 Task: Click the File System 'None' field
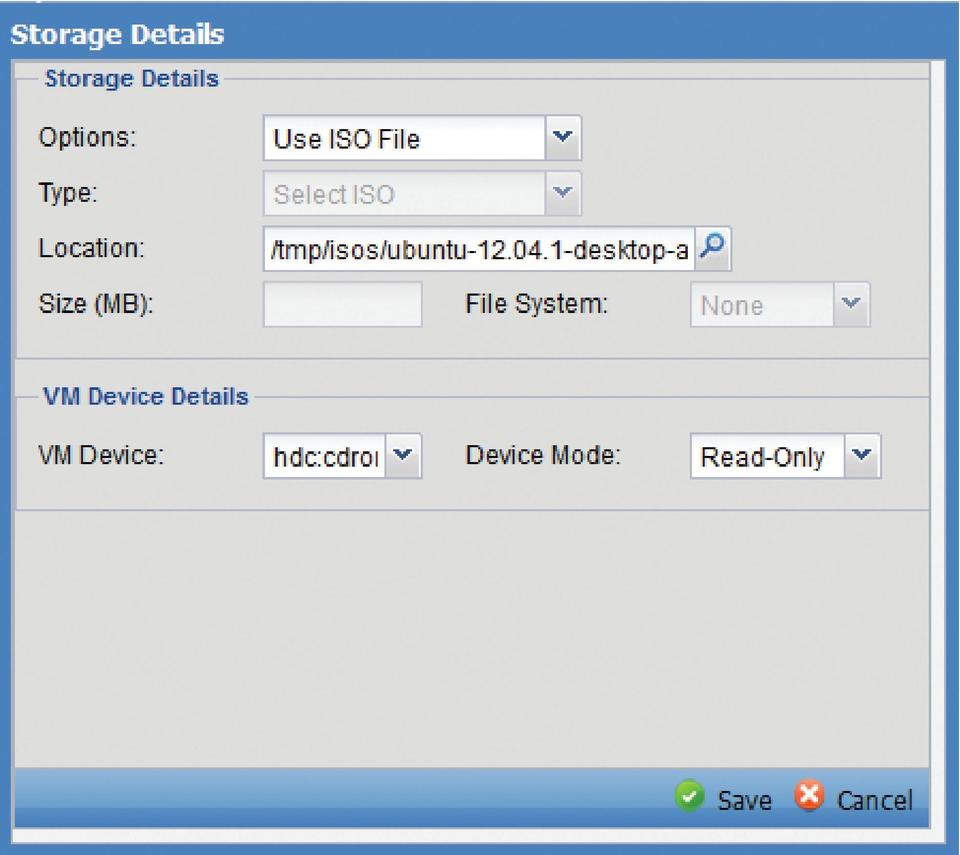[761, 305]
